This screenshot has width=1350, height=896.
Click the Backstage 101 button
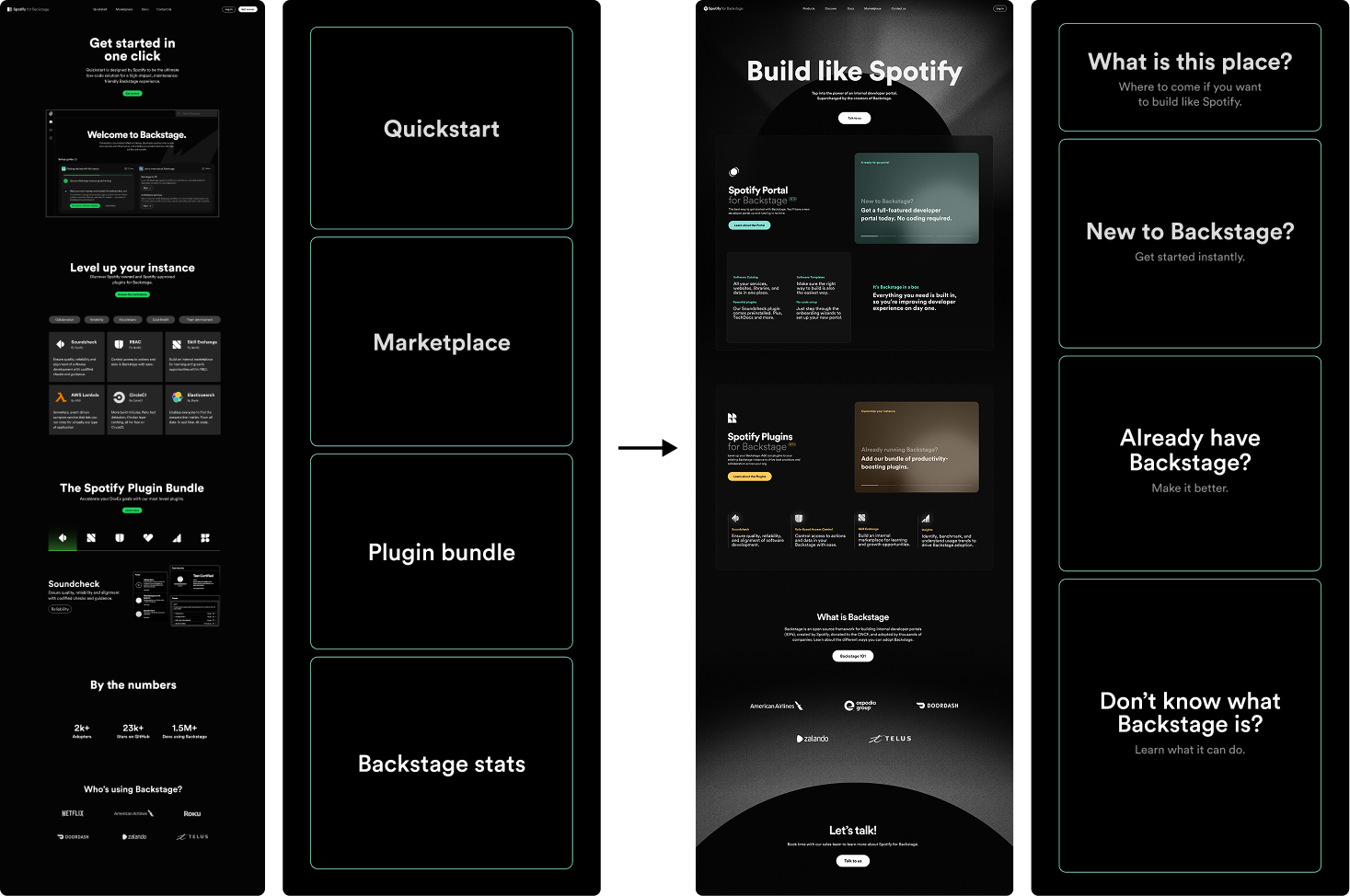[853, 656]
